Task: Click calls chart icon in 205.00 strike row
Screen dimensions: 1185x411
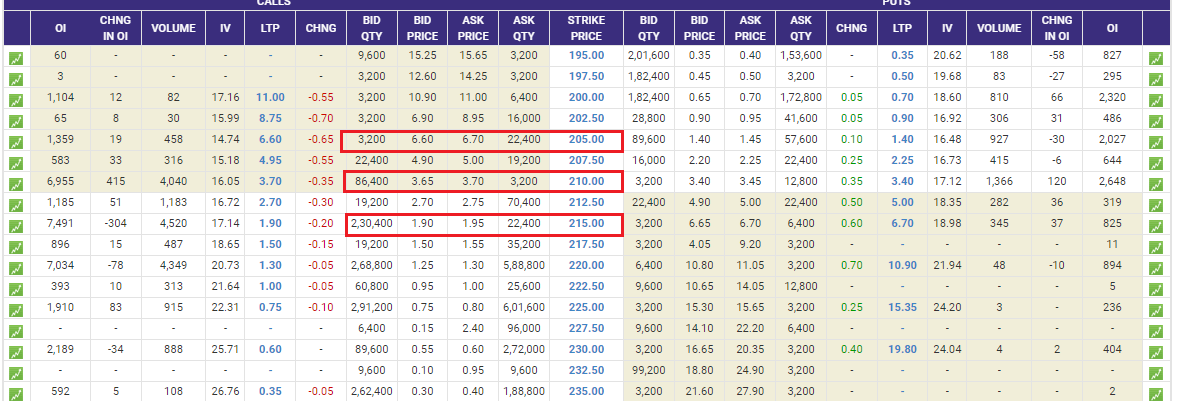Action: 16,142
